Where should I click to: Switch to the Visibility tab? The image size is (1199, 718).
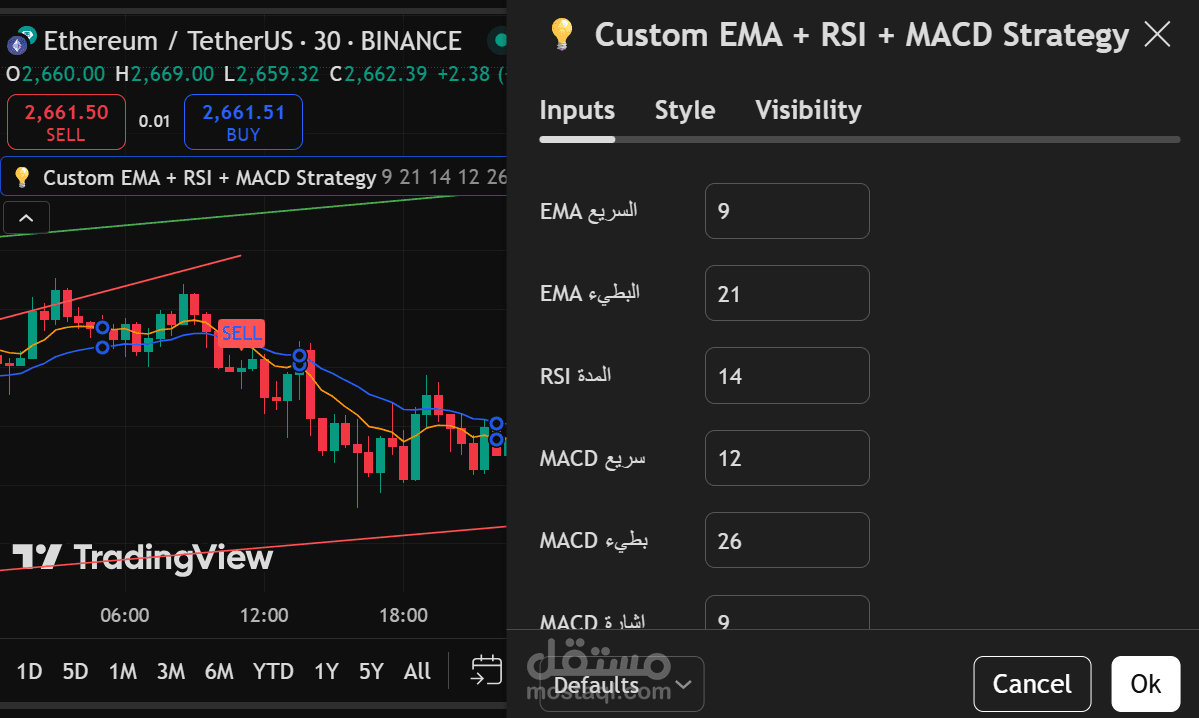808,110
